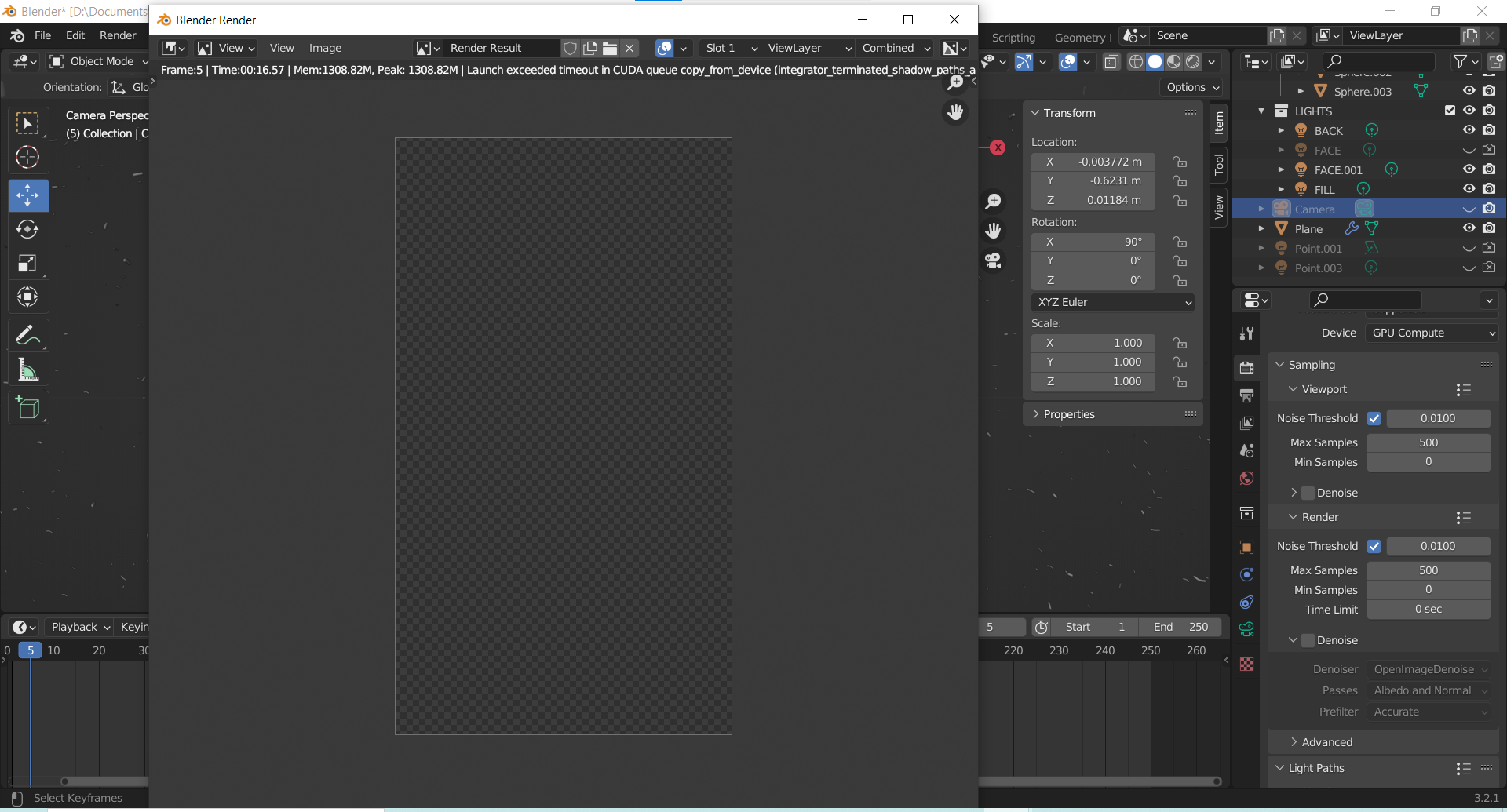Open the Tool sidebar tab
Screen dimensions: 1507x812
[x=1218, y=165]
